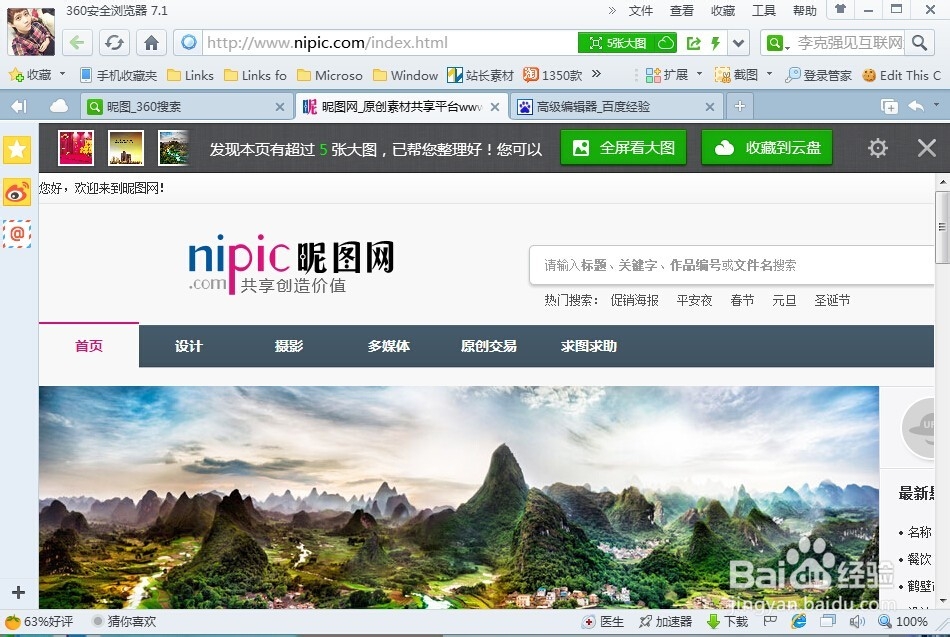
Task: Open the mail @ sidebar icon
Action: pos(17,233)
